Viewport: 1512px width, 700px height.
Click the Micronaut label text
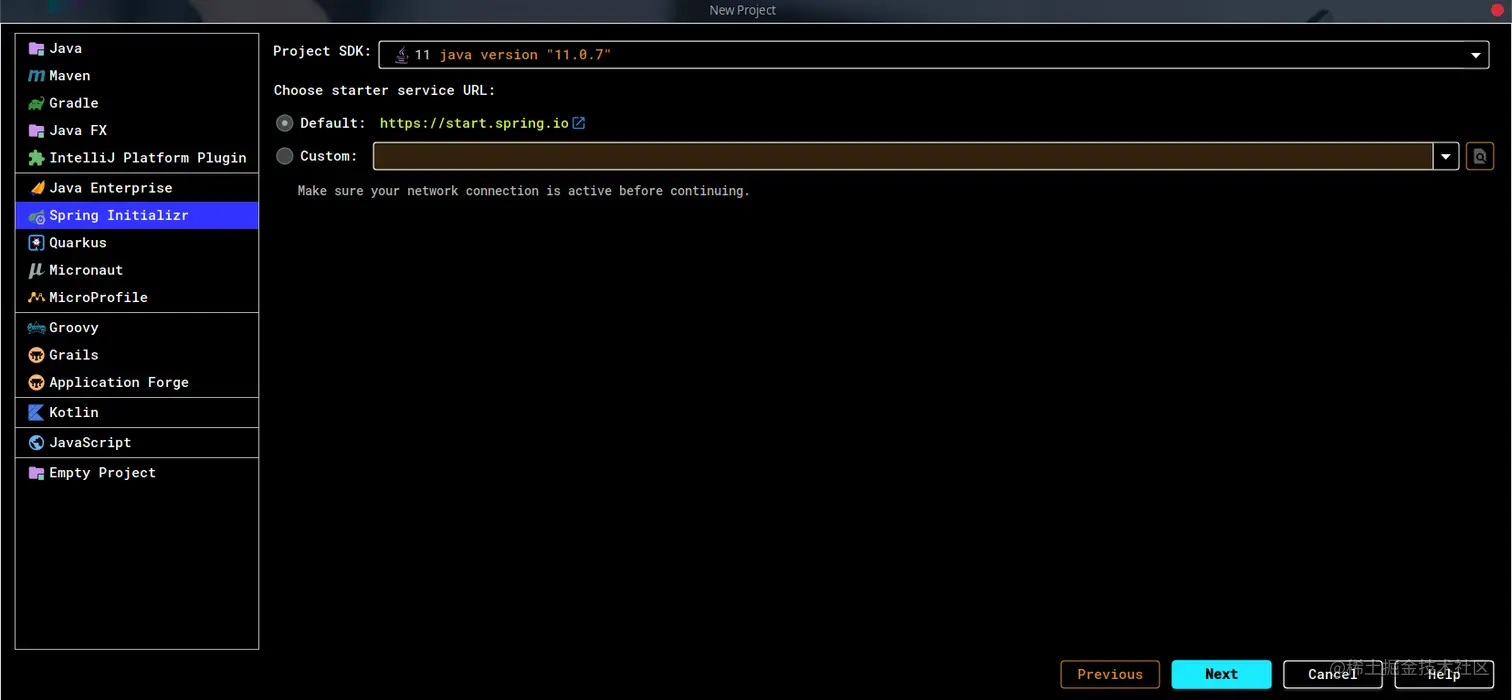pos(86,270)
